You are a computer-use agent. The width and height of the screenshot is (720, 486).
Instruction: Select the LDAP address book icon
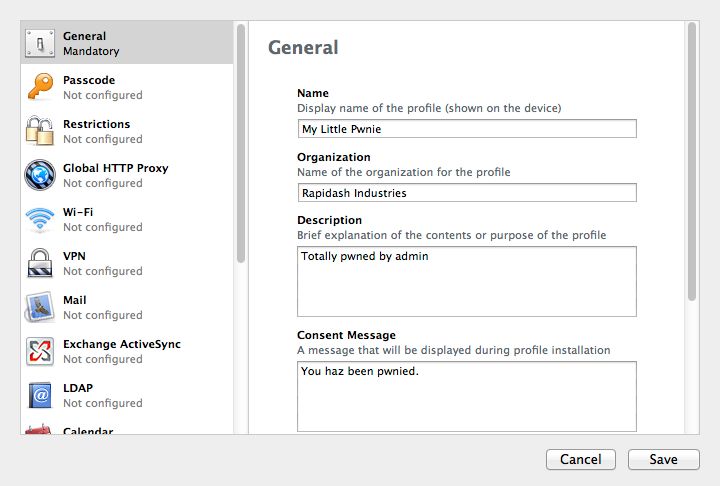point(40,395)
